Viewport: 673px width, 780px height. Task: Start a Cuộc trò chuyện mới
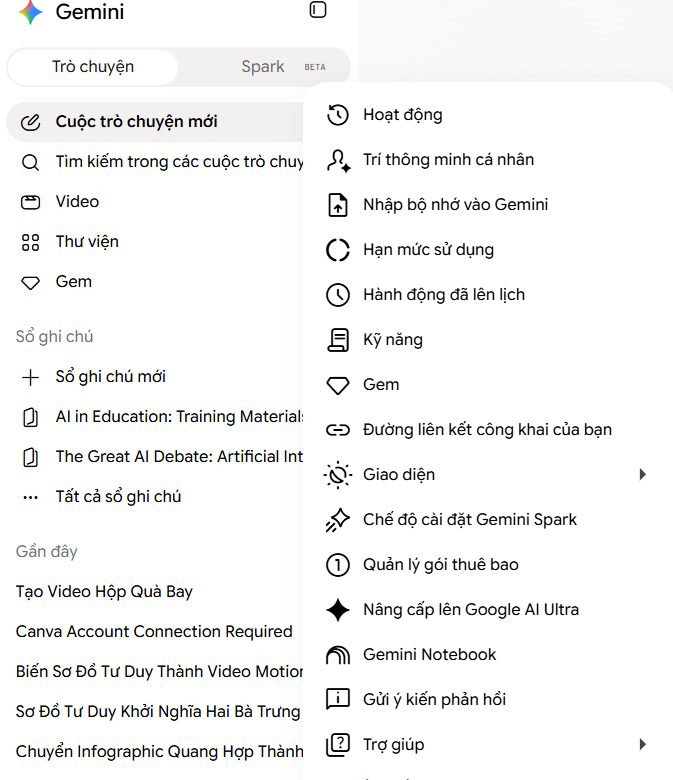pyautogui.click(x=155, y=122)
